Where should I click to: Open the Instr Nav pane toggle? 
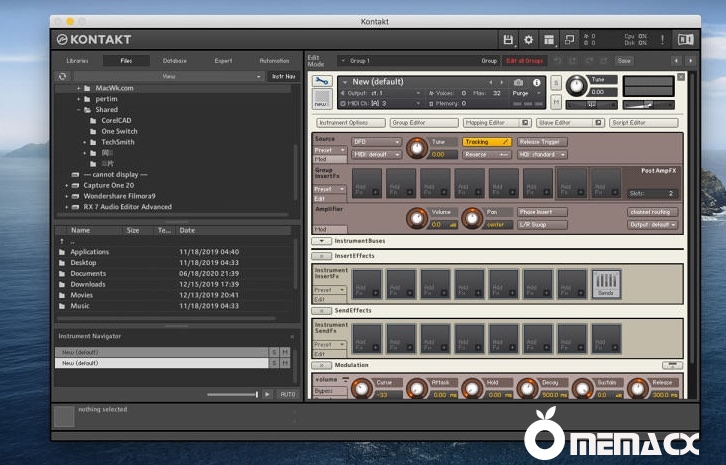(283, 76)
